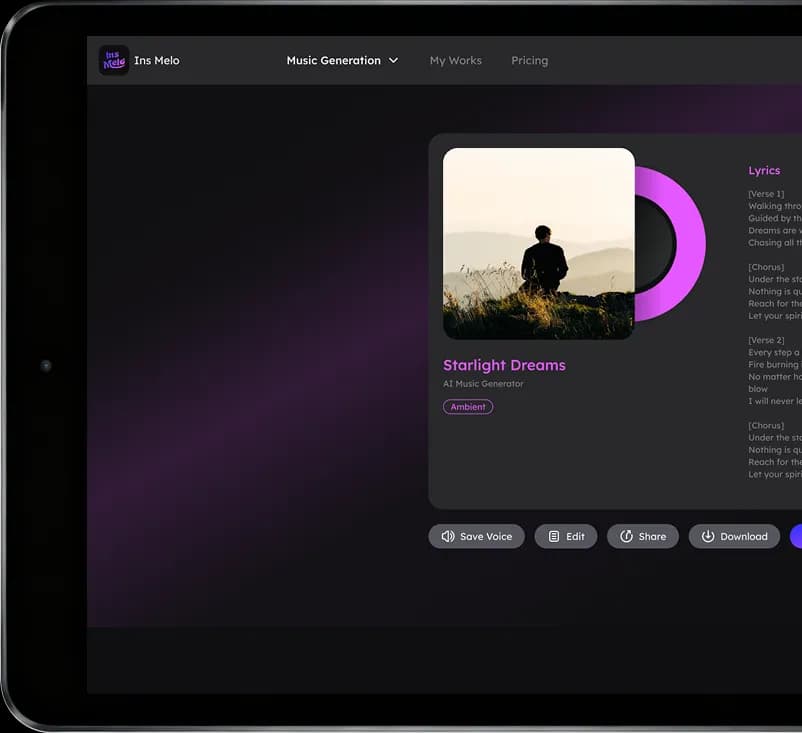
Task: Toggle the Ambient genre tag
Action: pos(468,407)
